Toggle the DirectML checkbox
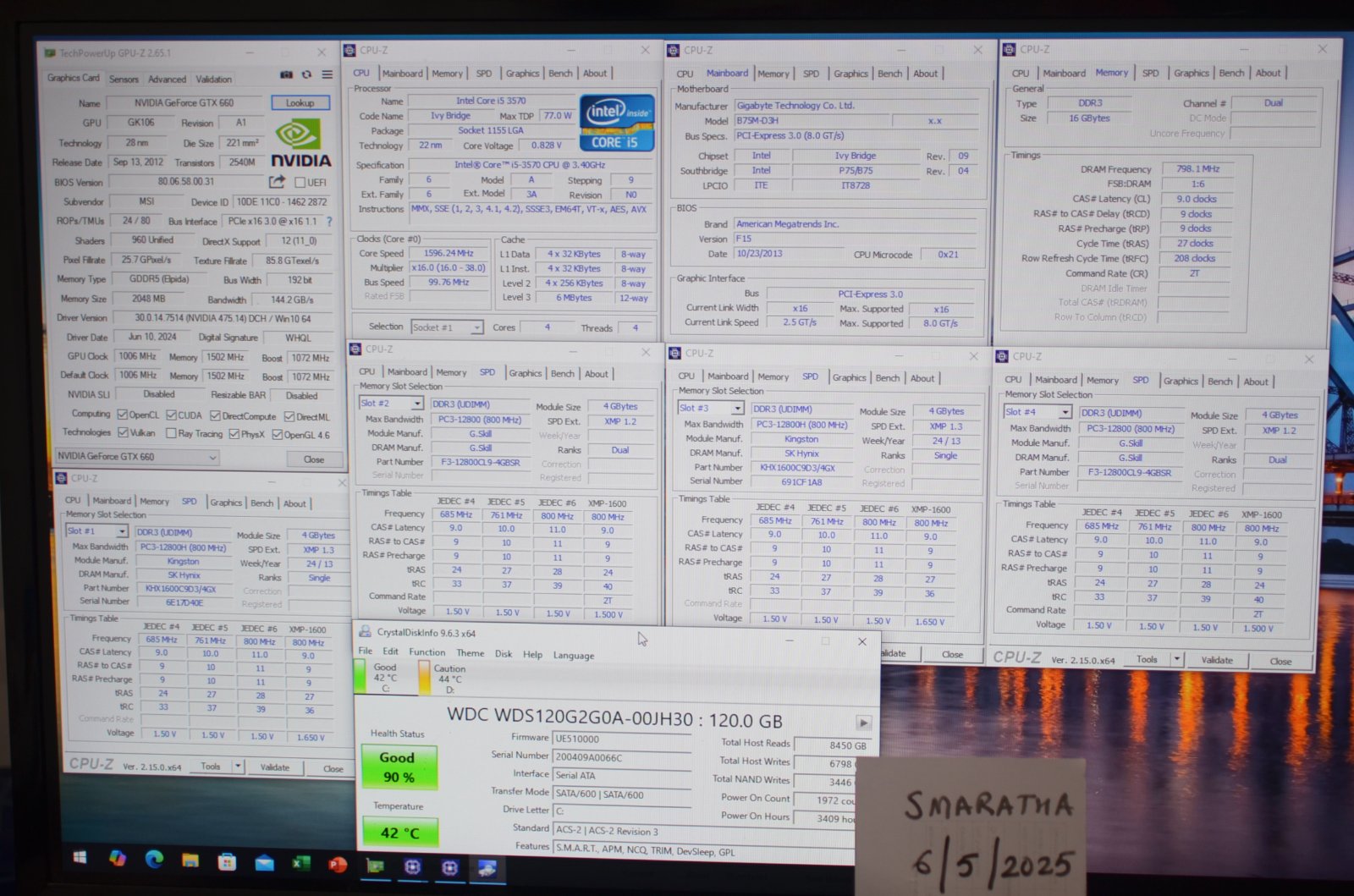Viewport: 1354px width, 896px height. click(289, 416)
